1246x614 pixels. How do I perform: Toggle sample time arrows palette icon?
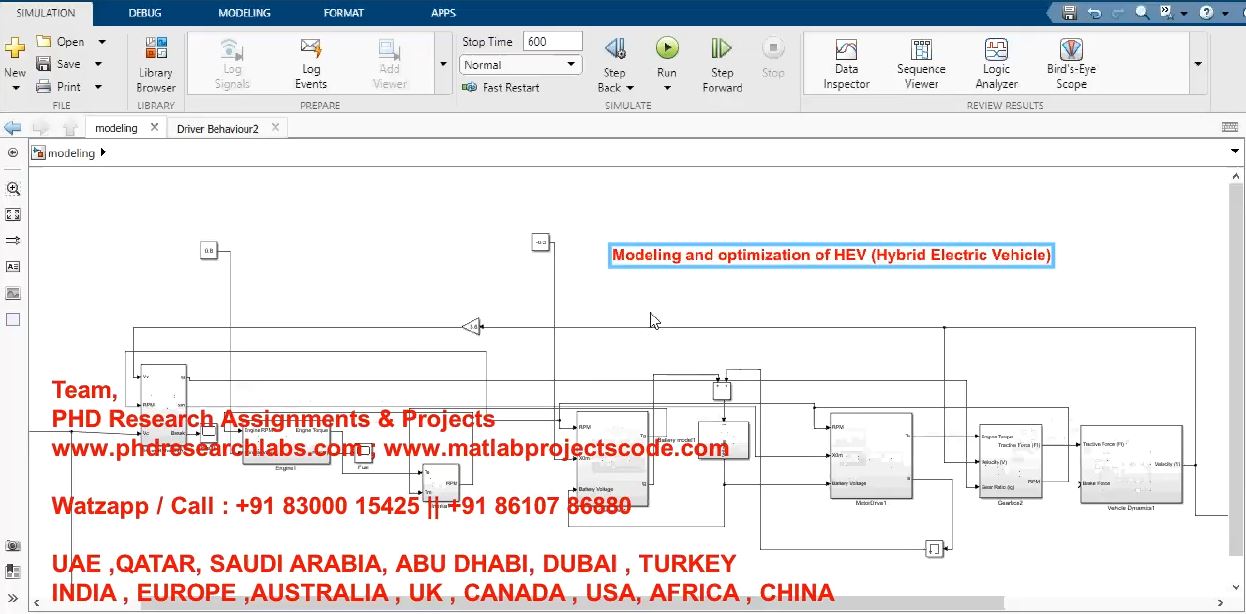[13, 241]
